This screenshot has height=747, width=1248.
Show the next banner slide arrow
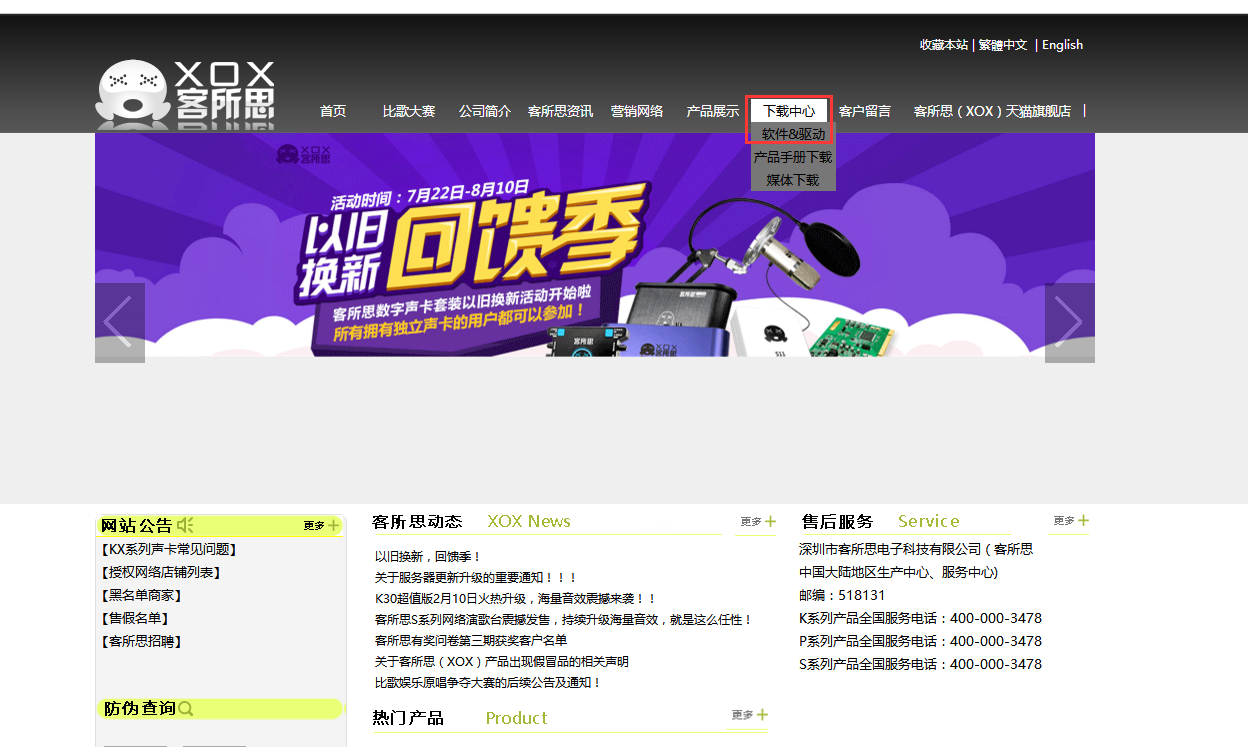(x=1070, y=322)
